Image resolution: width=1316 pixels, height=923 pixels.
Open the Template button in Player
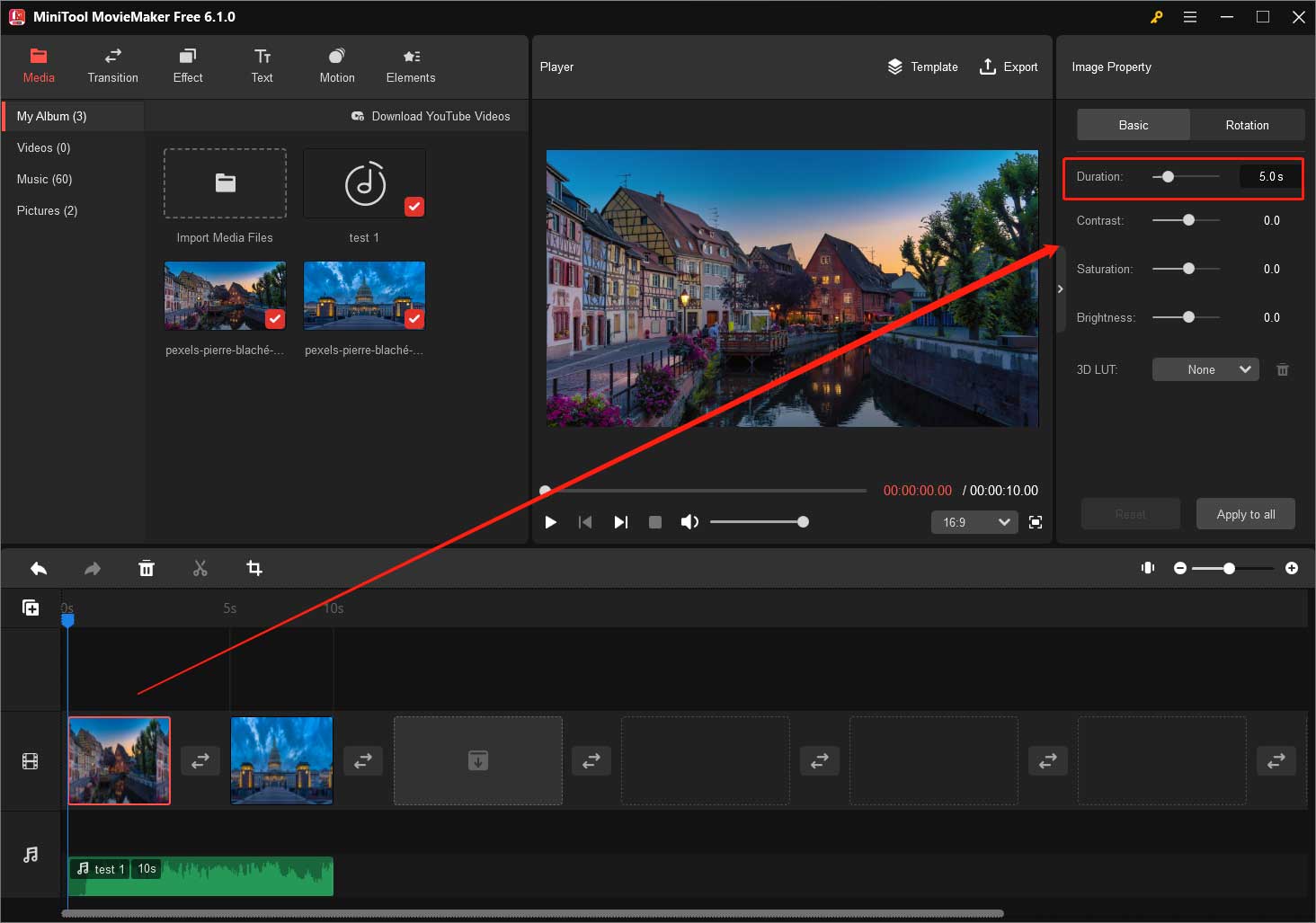tap(922, 67)
